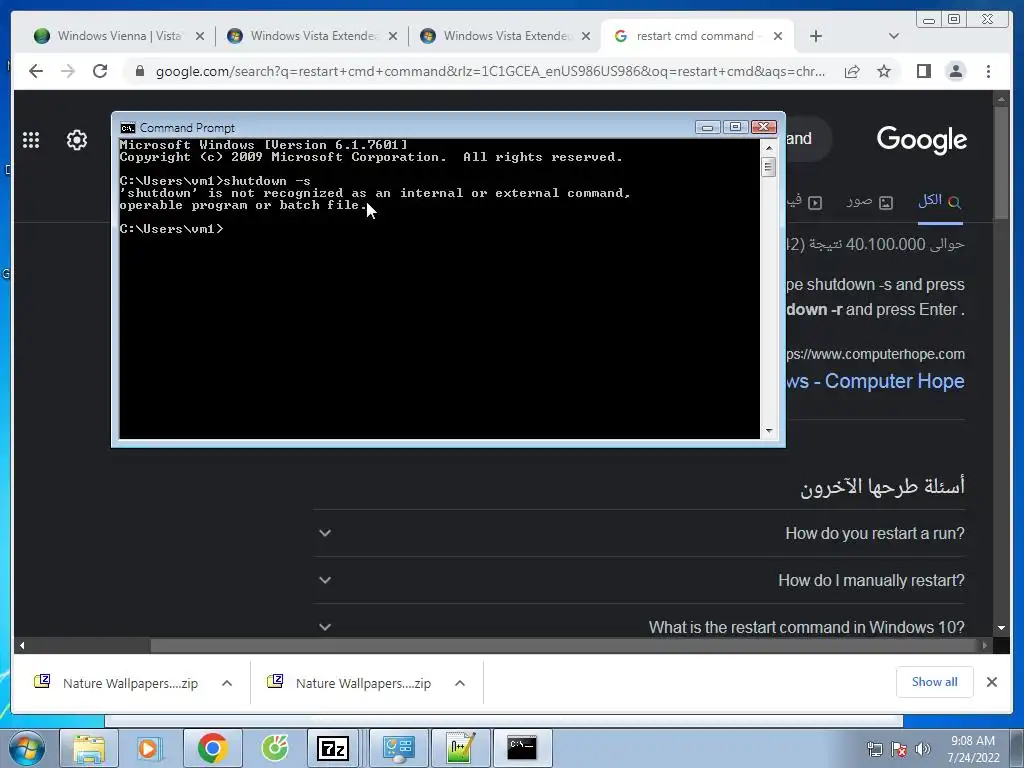Expand How do you restart a run?
This screenshot has width=1024, height=768.
(x=639, y=533)
